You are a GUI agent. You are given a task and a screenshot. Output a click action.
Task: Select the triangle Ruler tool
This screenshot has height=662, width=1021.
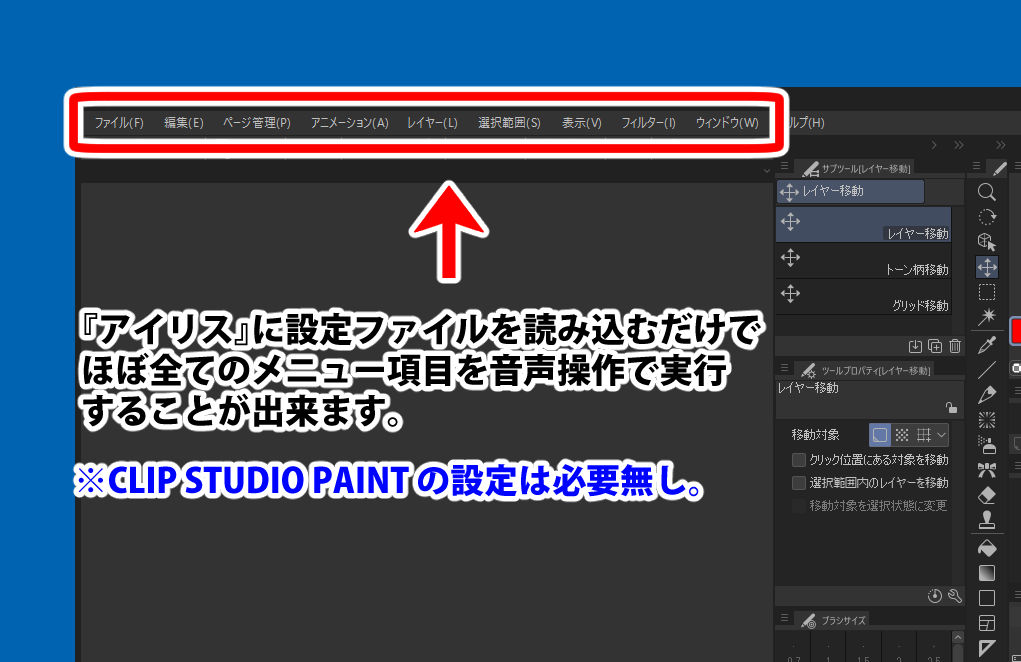point(986,648)
